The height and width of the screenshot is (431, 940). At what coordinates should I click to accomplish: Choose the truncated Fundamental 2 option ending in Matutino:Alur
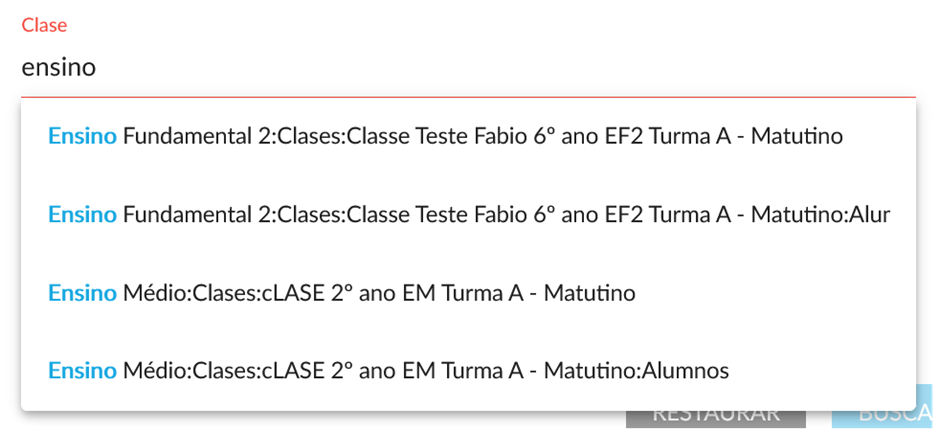pos(468,215)
